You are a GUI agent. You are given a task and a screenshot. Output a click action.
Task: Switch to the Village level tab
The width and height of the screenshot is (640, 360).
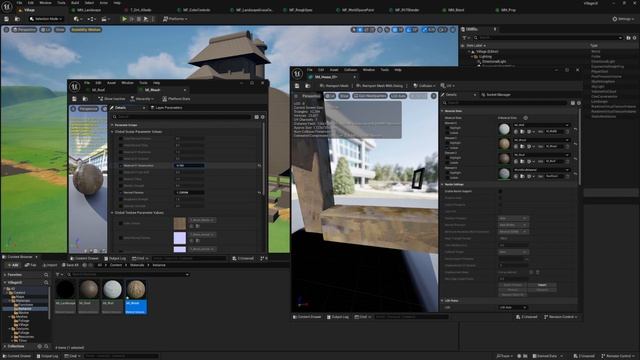pos(29,10)
